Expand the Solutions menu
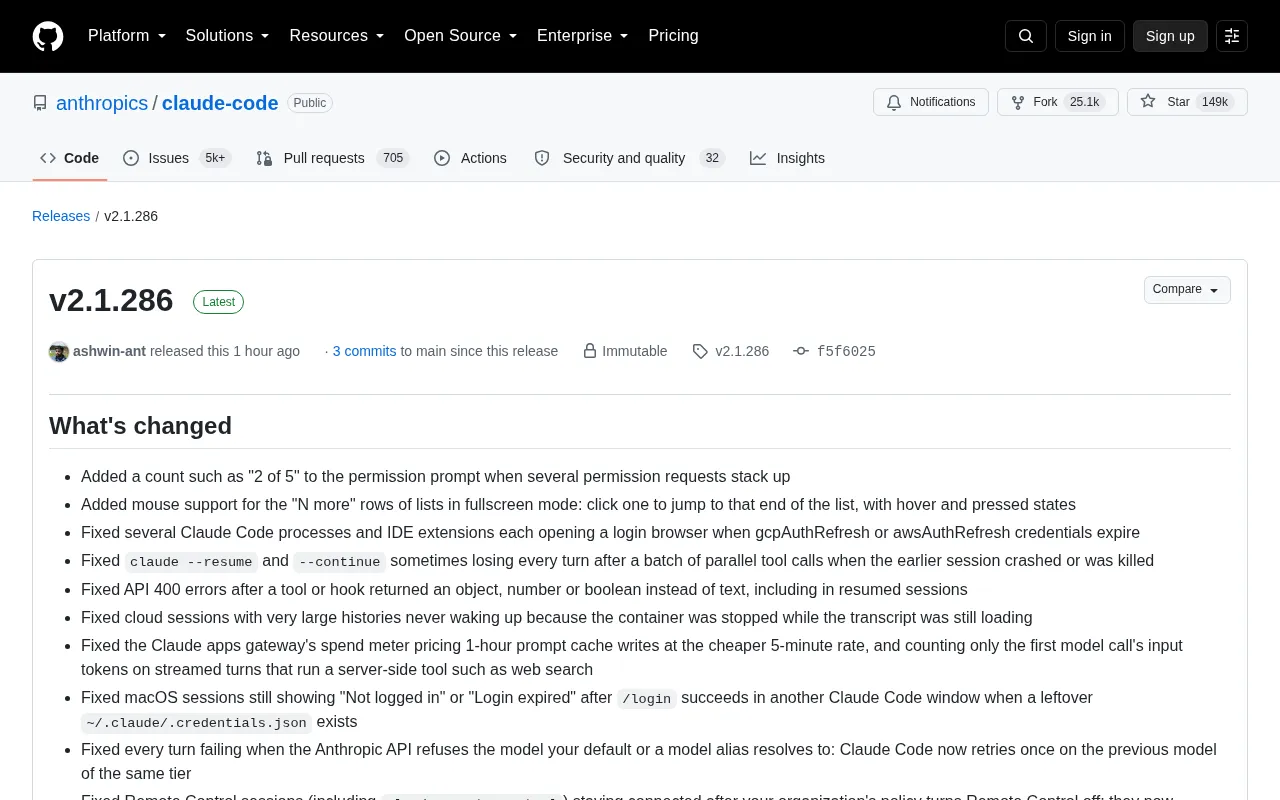This screenshot has height=800, width=1280. click(x=228, y=36)
